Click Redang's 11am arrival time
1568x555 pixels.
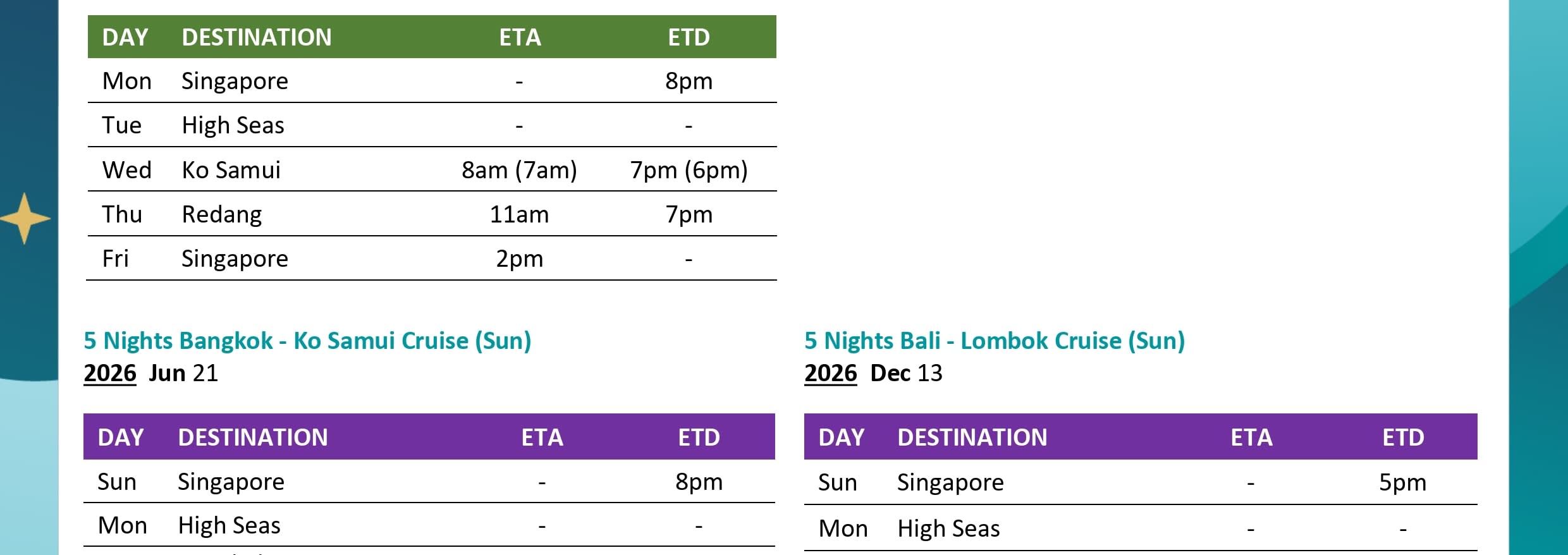pos(519,214)
